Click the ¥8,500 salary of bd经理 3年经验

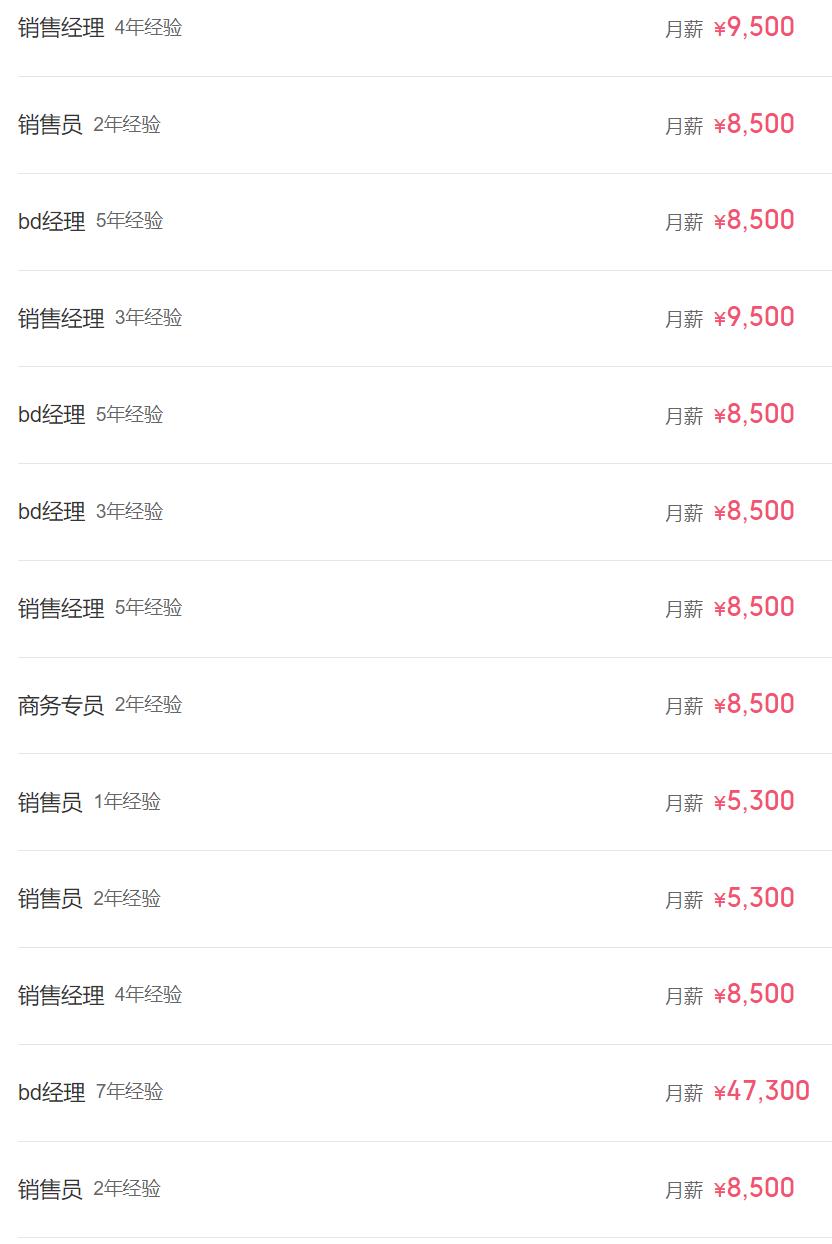click(754, 512)
